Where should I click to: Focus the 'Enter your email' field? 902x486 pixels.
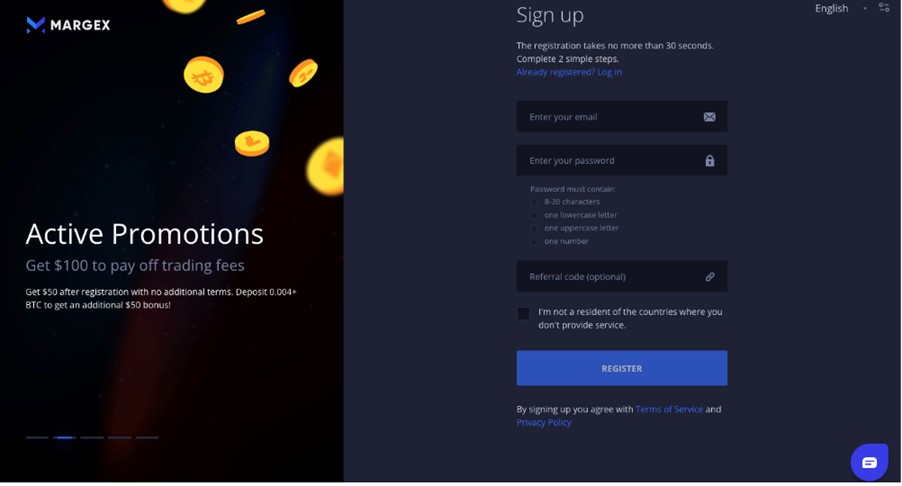click(610, 117)
